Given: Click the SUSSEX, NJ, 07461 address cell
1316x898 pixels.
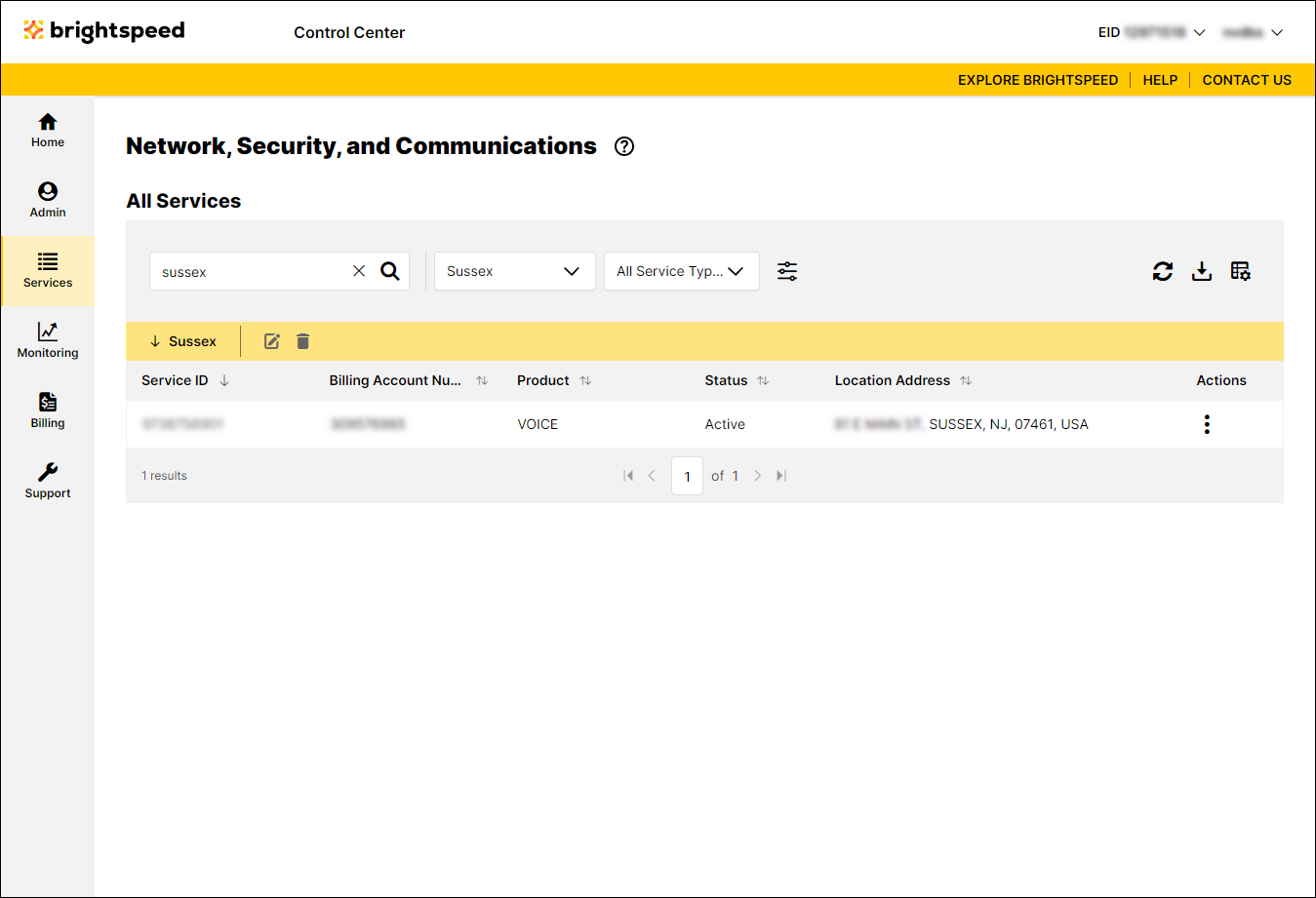Looking at the screenshot, I should pyautogui.click(x=961, y=424).
